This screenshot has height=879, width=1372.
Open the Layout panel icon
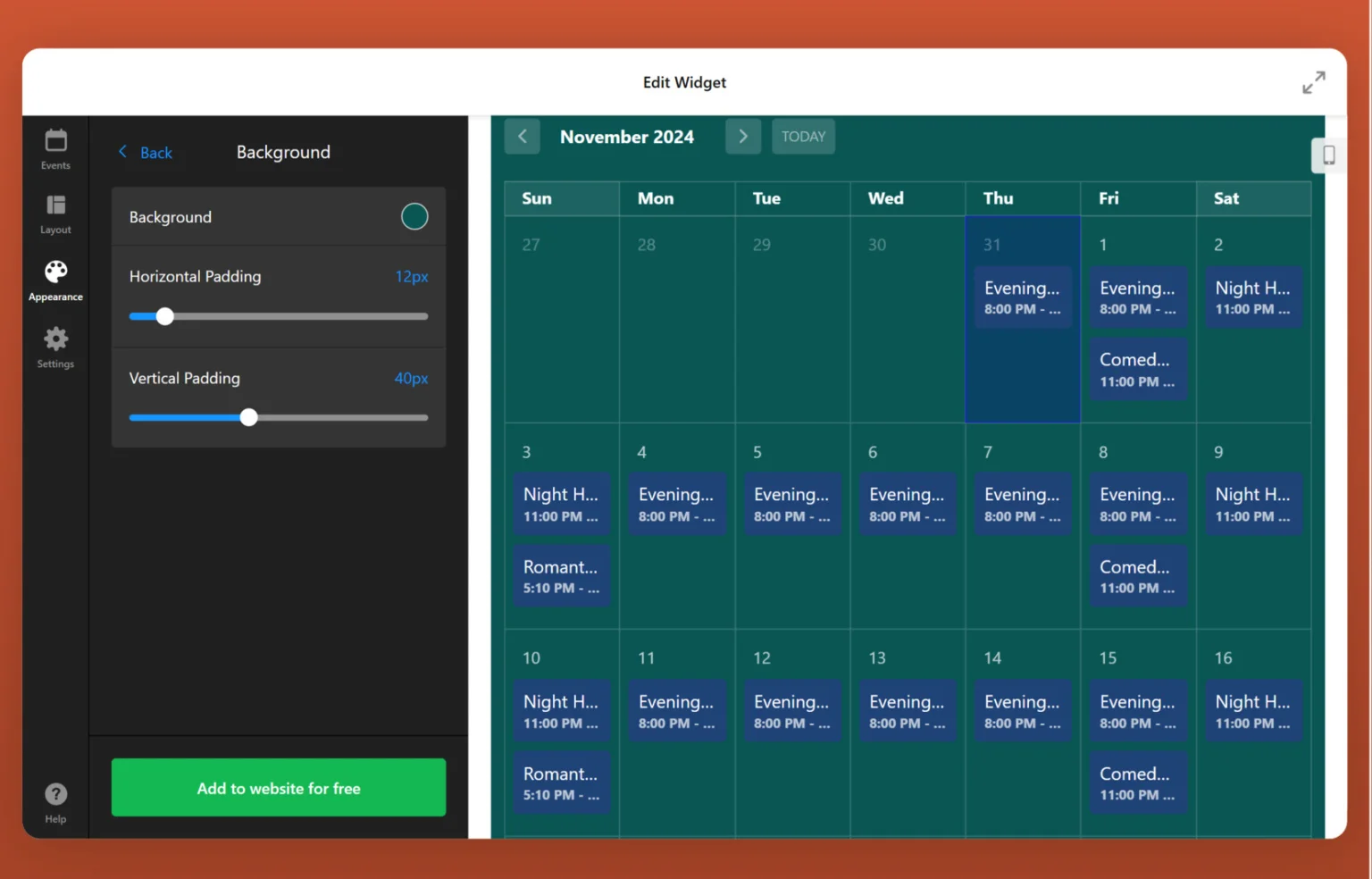55,213
